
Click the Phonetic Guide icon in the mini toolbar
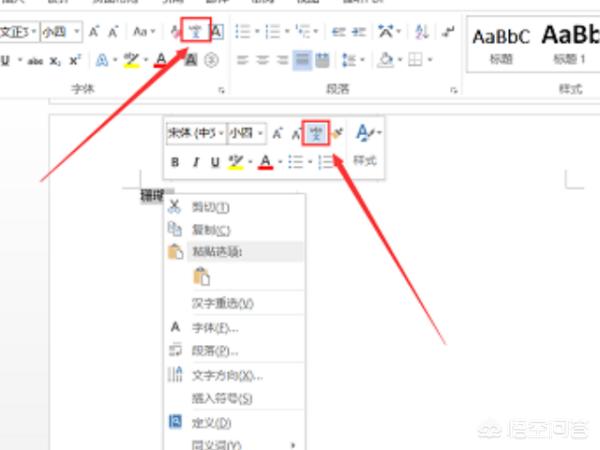pyautogui.click(x=316, y=133)
